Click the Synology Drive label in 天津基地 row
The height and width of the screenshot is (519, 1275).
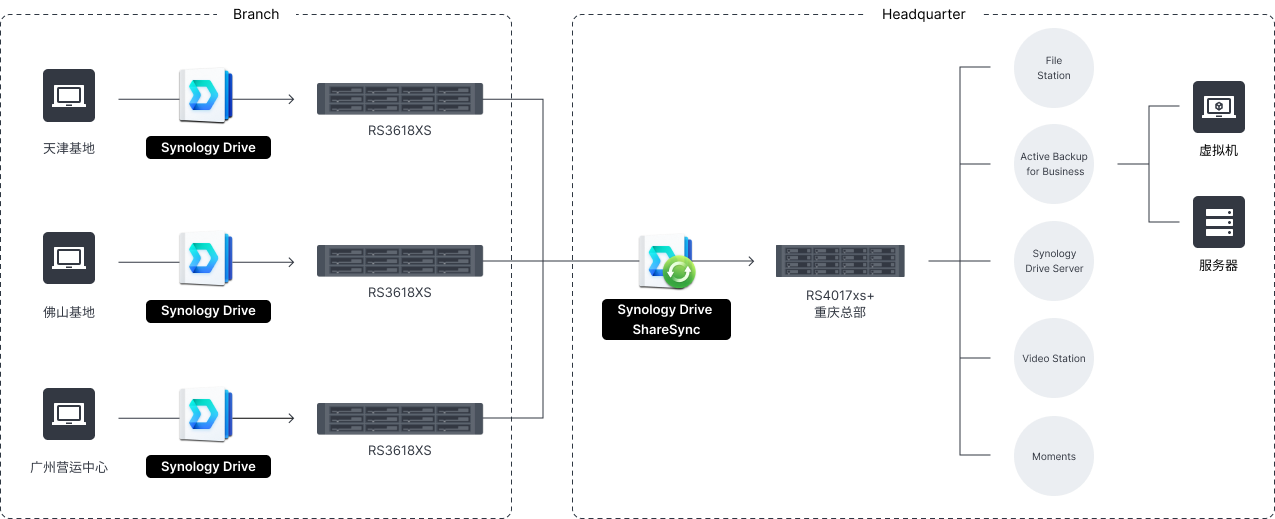(x=208, y=148)
